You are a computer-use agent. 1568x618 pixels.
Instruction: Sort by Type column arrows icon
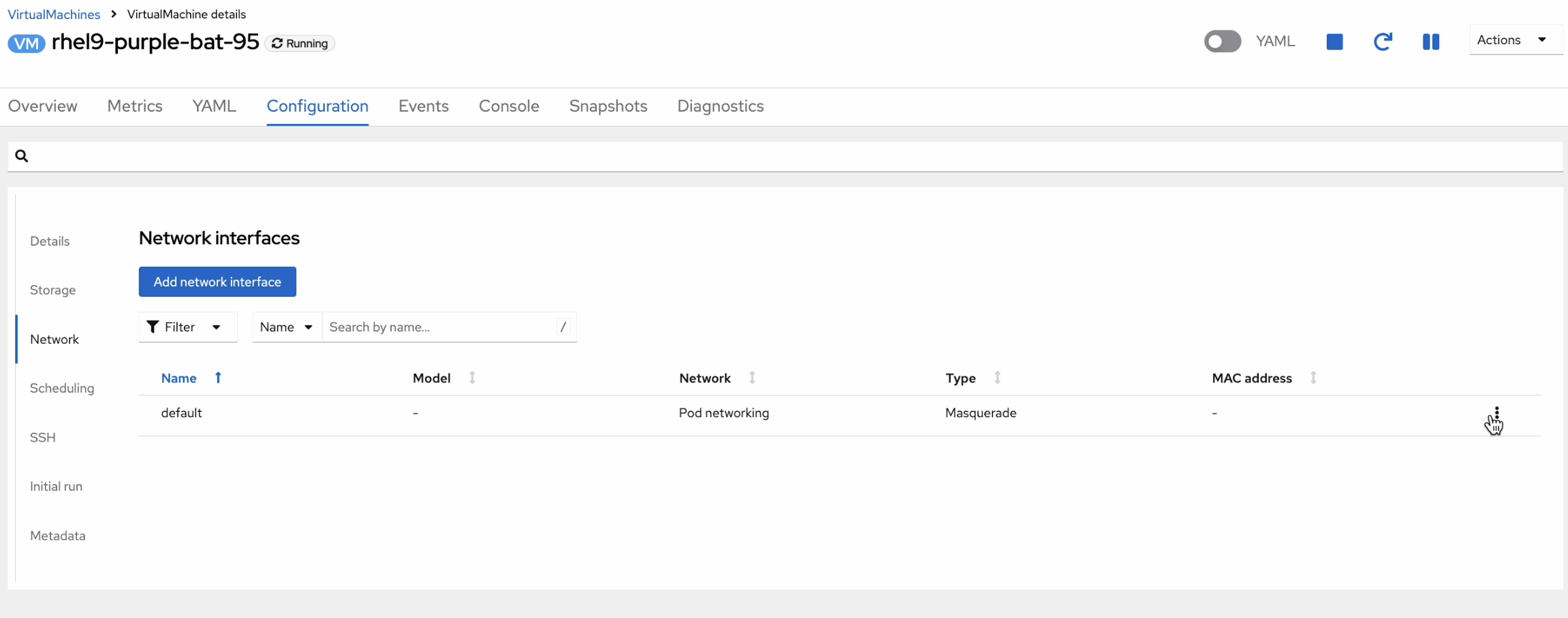(997, 378)
